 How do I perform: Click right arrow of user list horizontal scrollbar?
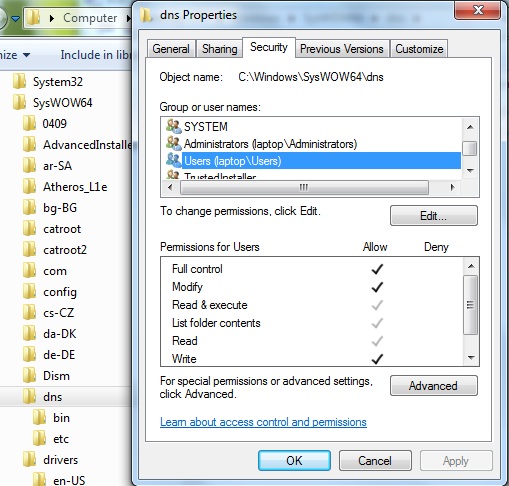[452, 187]
